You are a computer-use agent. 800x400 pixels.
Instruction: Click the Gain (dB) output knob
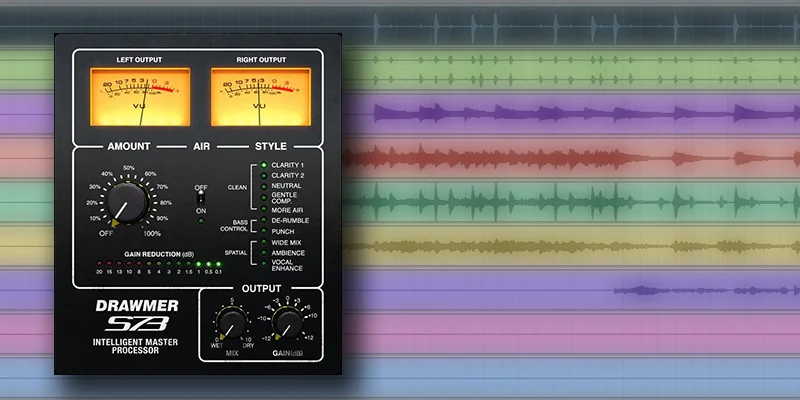click(287, 323)
